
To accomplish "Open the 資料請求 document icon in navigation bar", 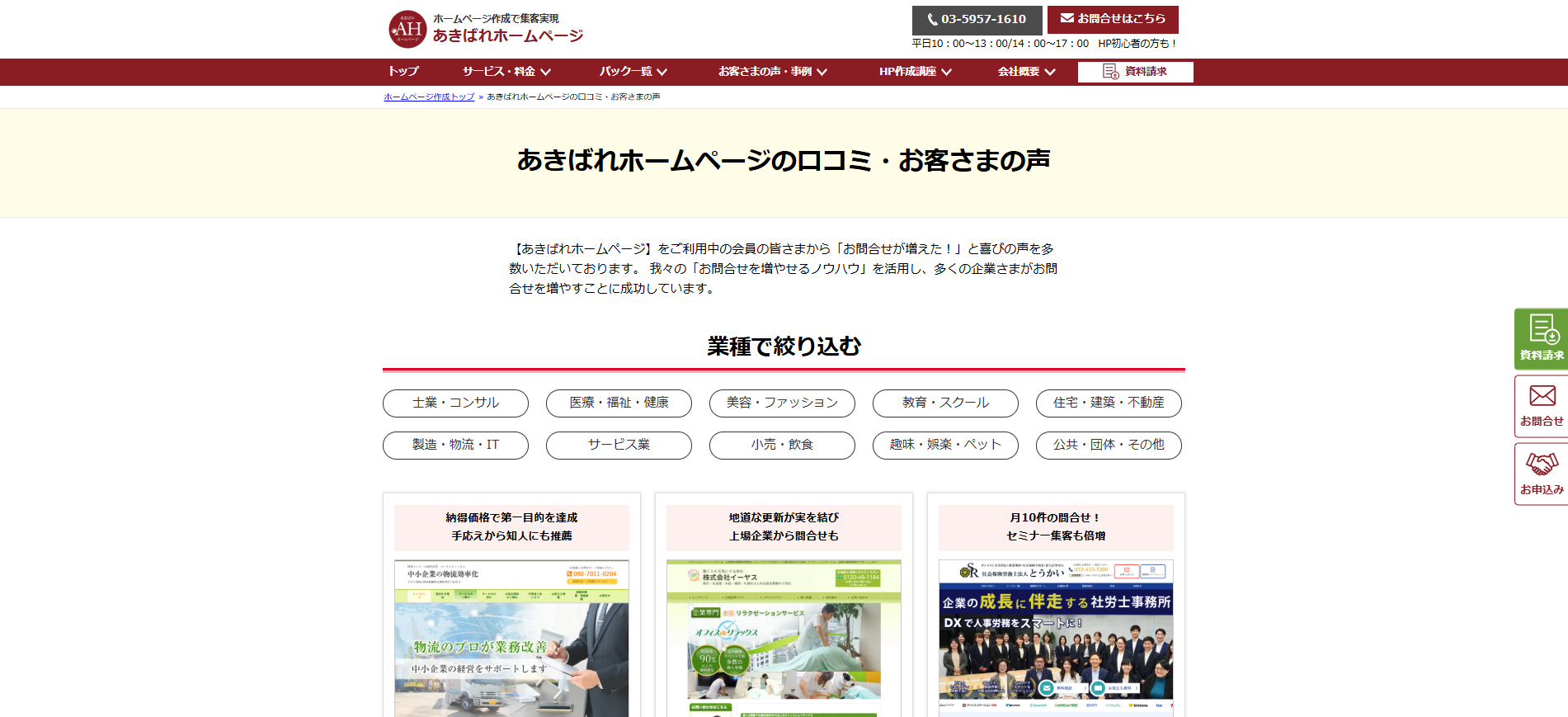I will point(1135,72).
